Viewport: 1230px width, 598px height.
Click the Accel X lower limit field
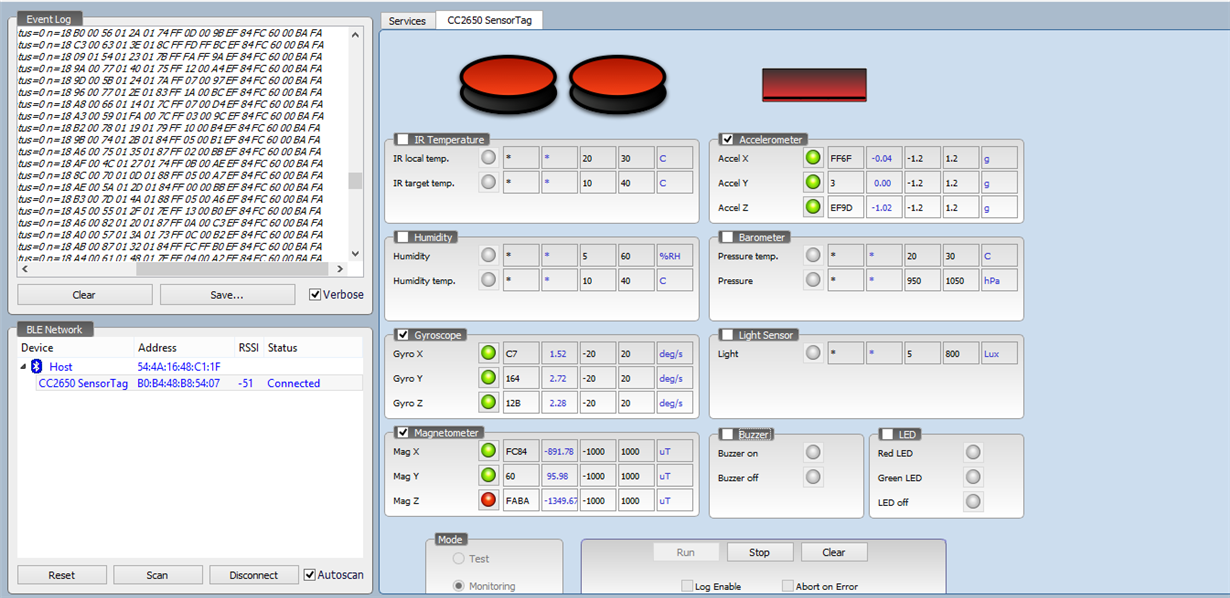[x=922, y=157]
